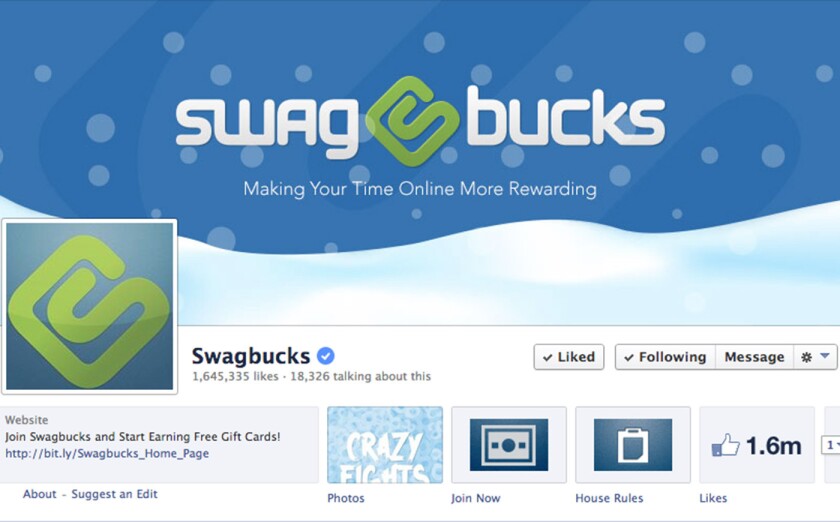
Task: Click the Swagbucks profile picture logo
Action: pyautogui.click(x=89, y=307)
